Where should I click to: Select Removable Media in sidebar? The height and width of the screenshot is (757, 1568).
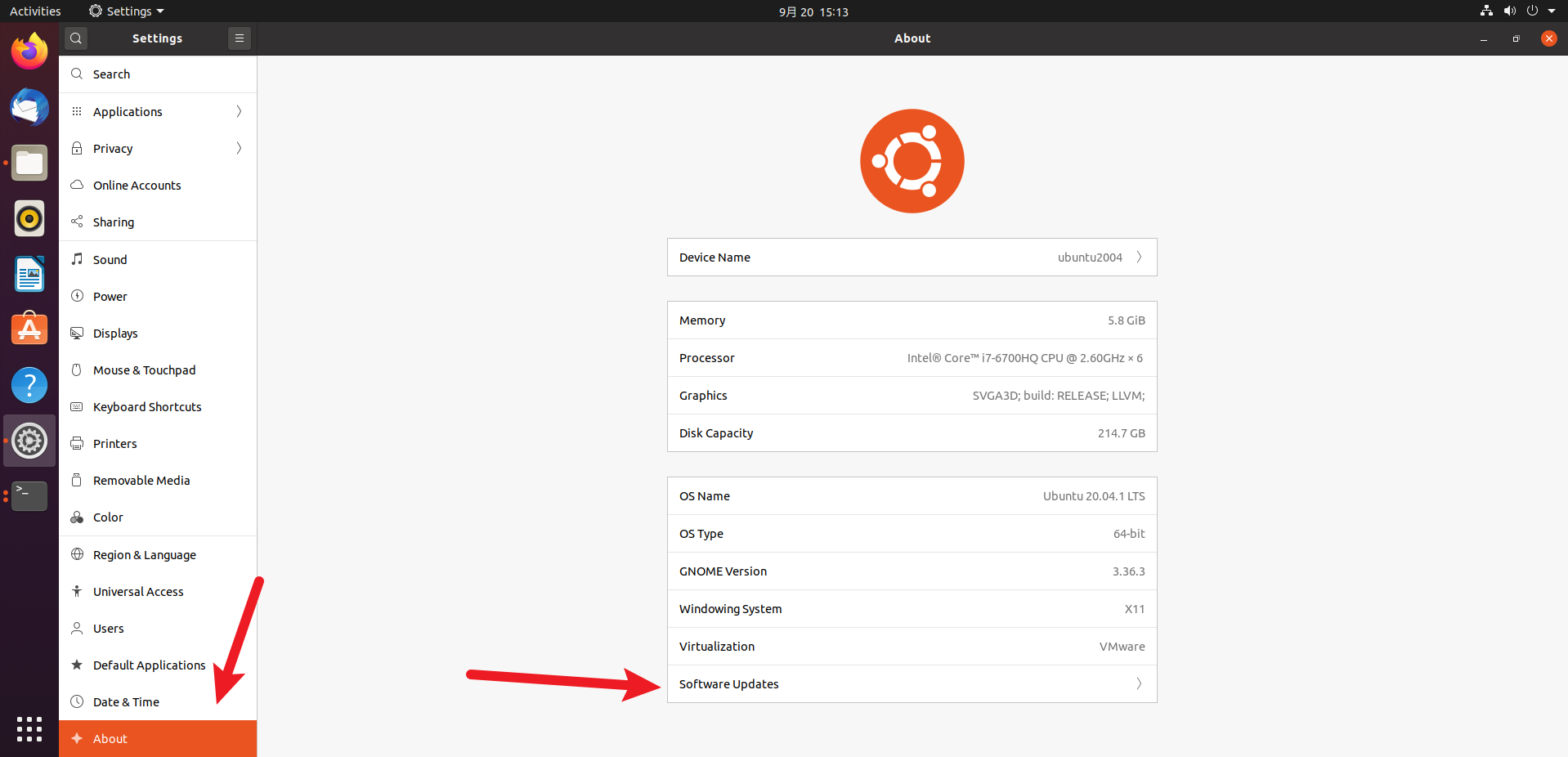pos(158,480)
